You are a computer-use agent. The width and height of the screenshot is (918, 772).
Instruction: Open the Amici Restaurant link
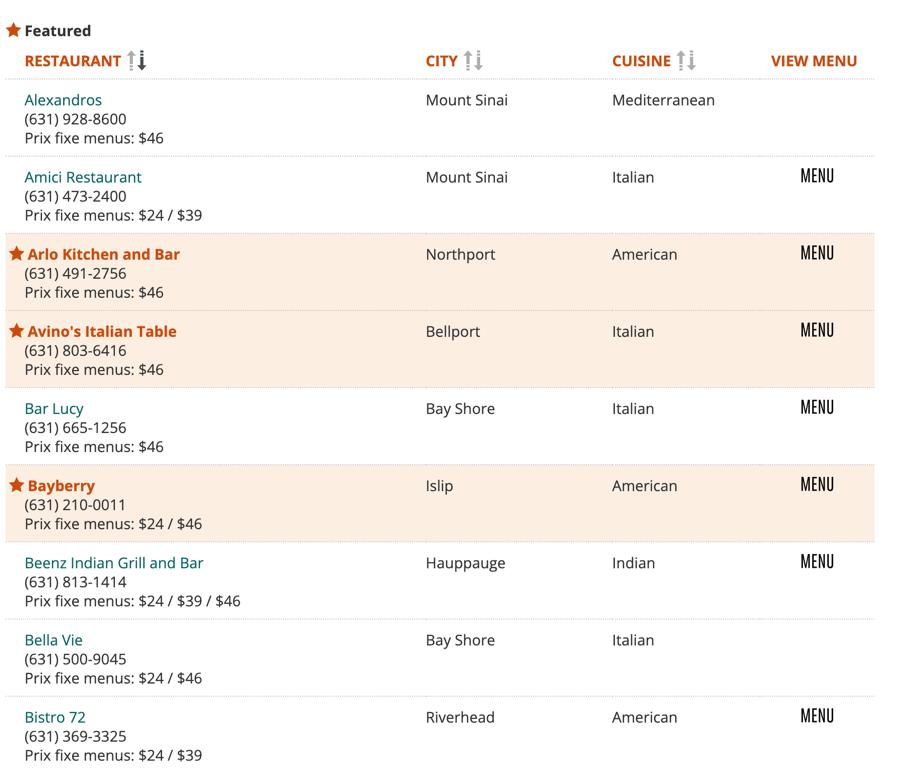83,177
